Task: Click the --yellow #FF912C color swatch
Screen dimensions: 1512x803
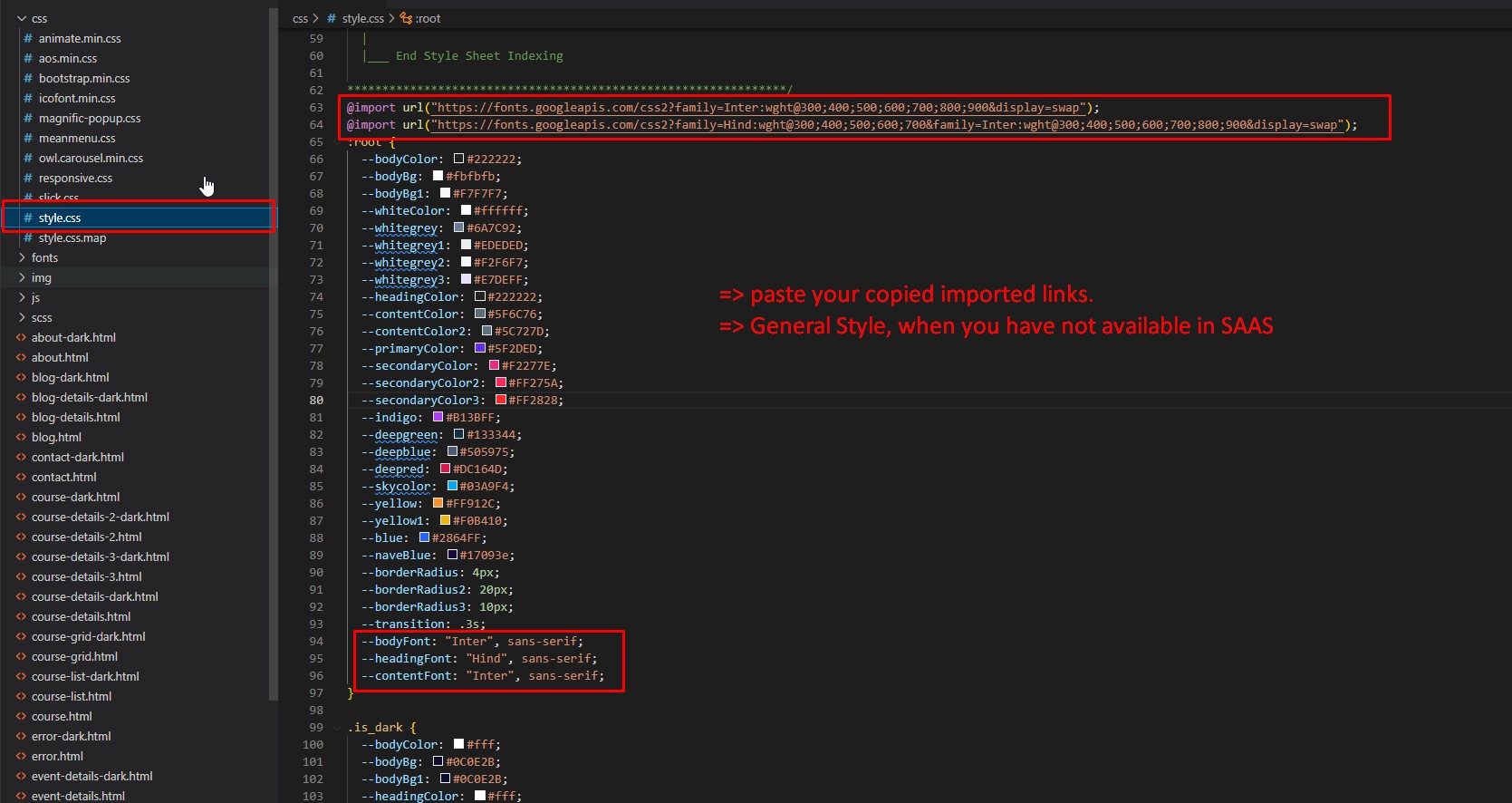Action: 438,503
